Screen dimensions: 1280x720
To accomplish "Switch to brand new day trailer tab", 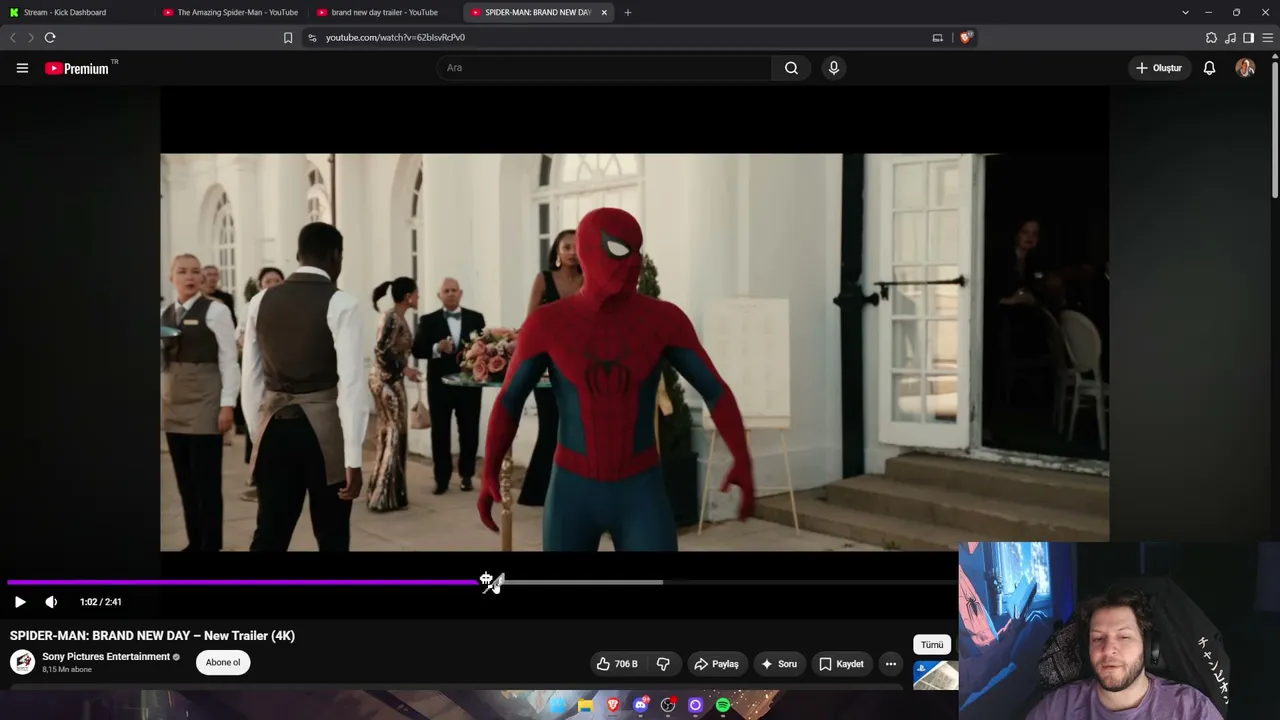I will [x=386, y=12].
